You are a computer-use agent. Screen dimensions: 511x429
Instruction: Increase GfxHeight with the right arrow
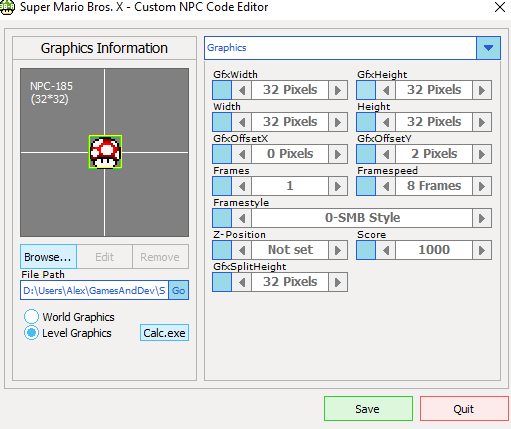(x=482, y=90)
